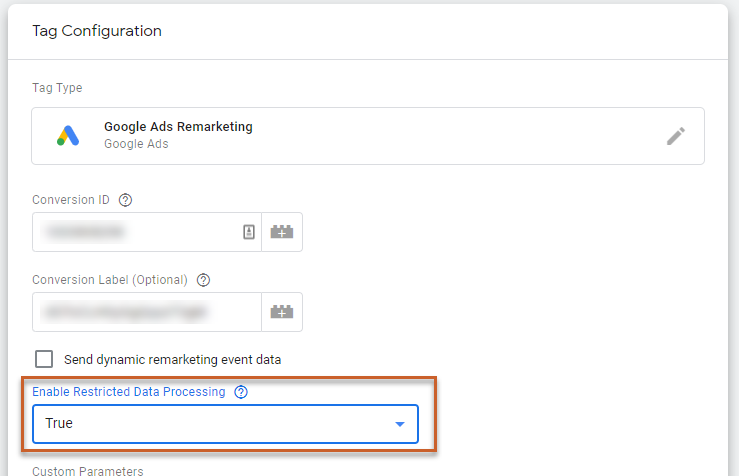Click the Google Ads subtitle under tag name

tap(136, 144)
